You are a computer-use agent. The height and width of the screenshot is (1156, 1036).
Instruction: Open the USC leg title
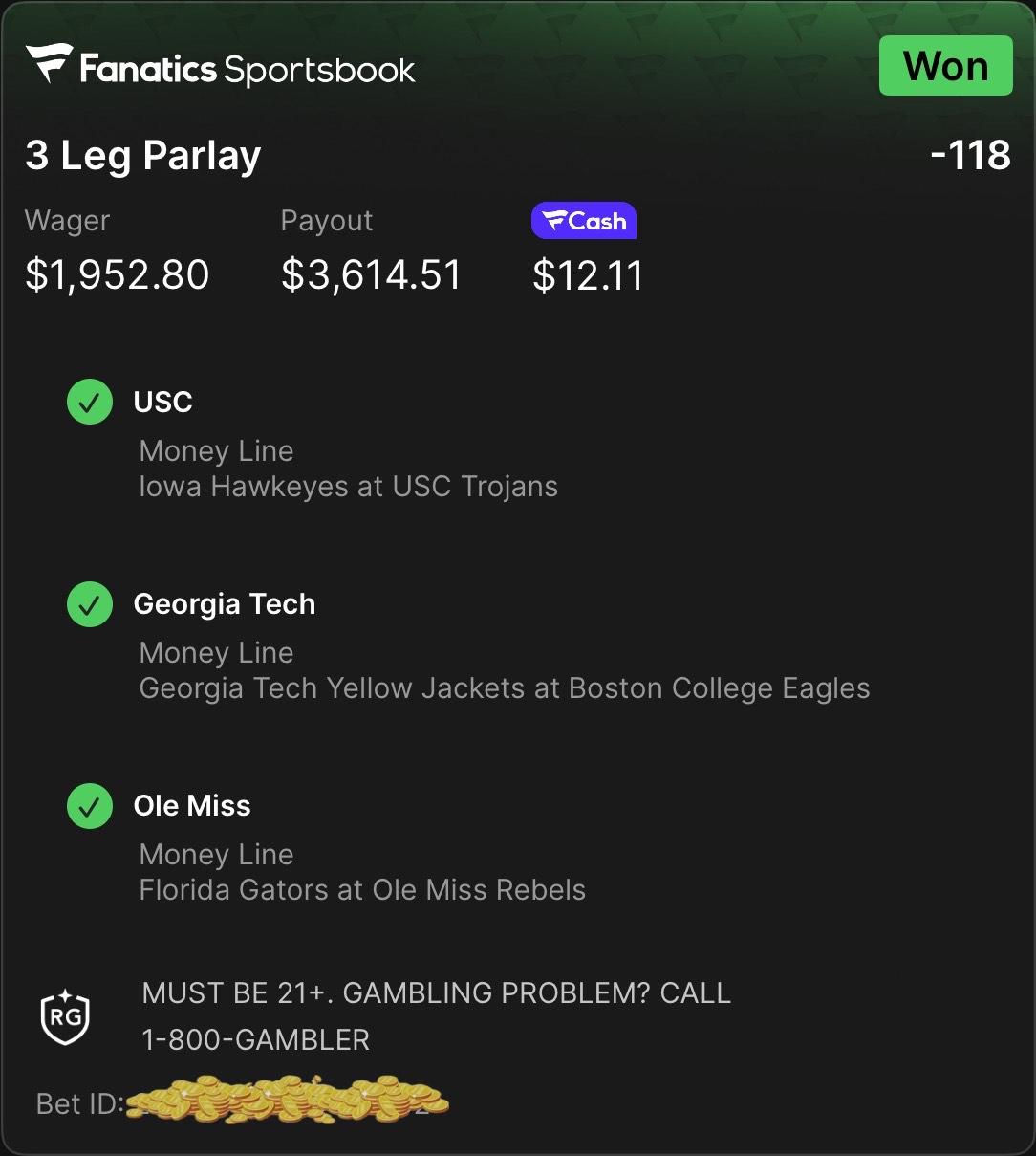163,402
